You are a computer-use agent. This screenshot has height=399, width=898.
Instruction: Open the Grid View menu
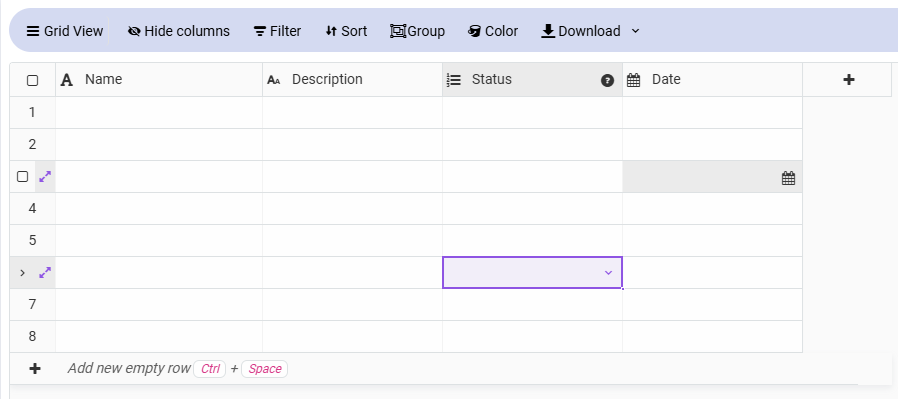point(65,31)
